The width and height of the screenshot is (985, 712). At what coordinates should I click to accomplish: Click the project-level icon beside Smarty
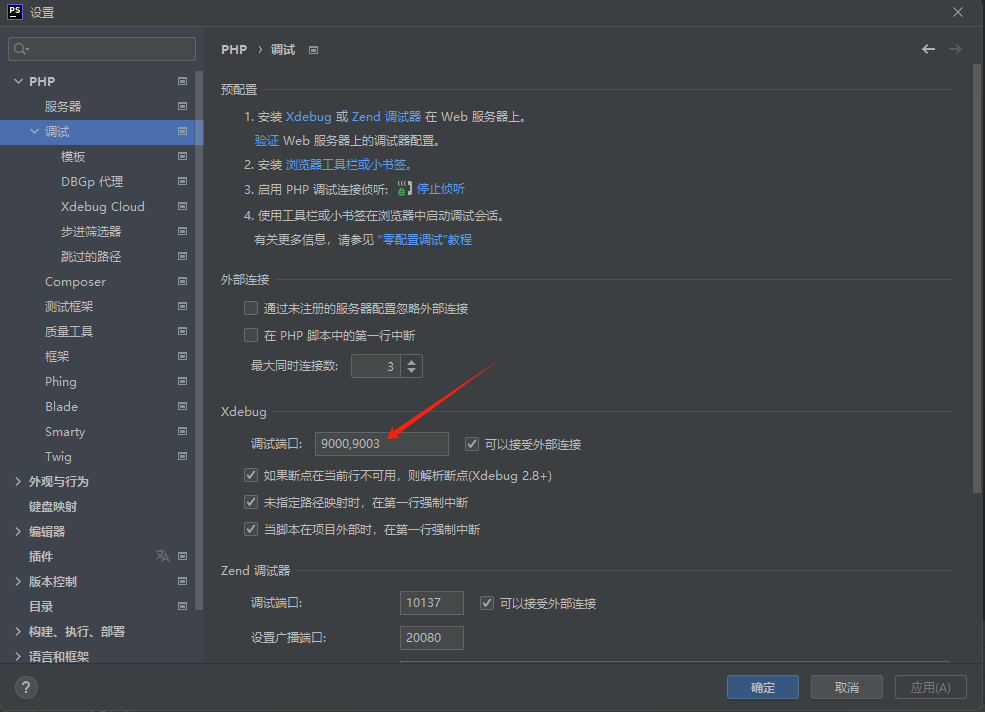pyautogui.click(x=182, y=431)
